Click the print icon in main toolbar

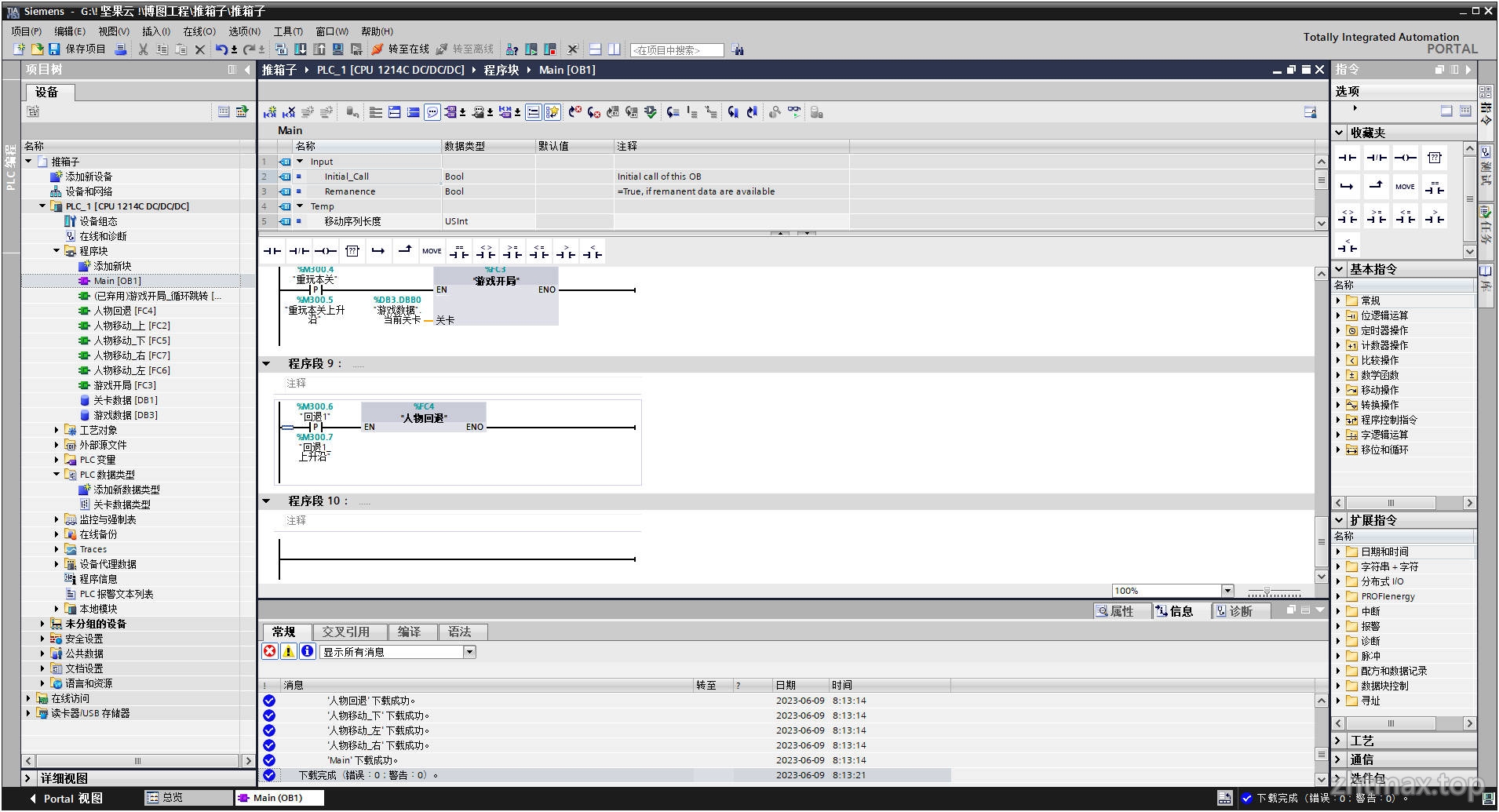[121, 49]
